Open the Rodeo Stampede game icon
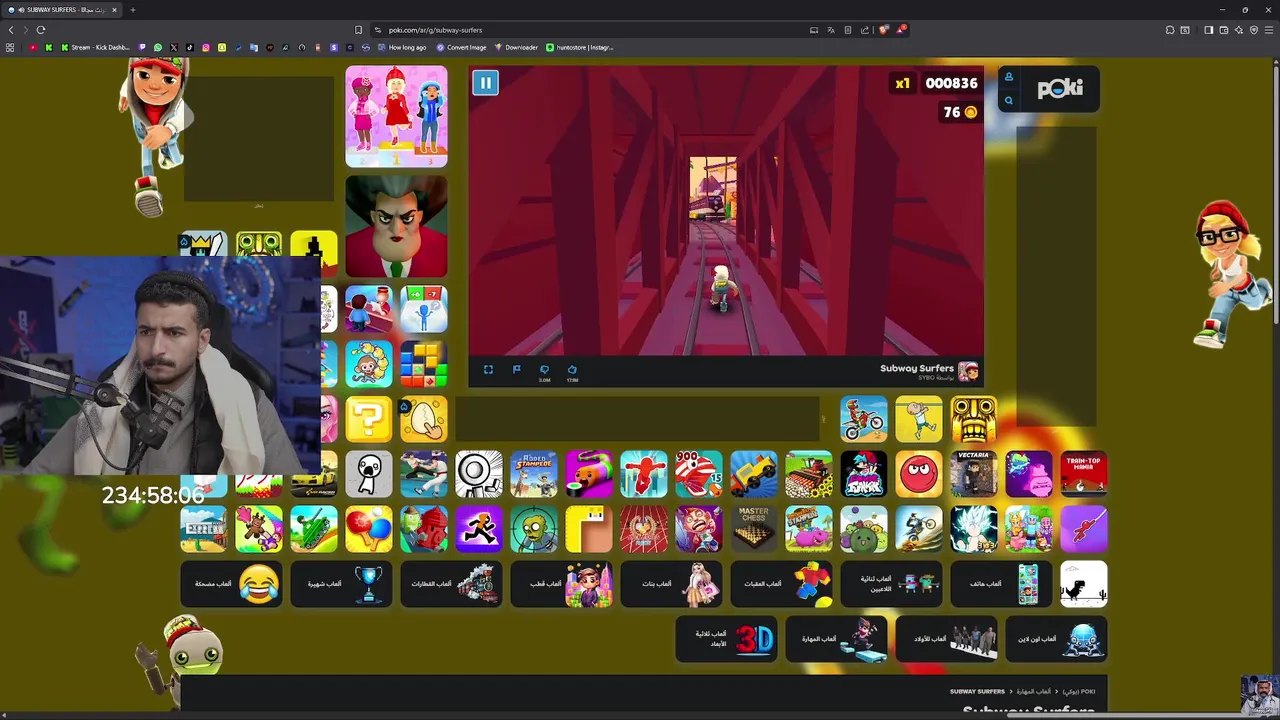Screen dimensions: 1280x720 pyautogui.click(x=533, y=474)
